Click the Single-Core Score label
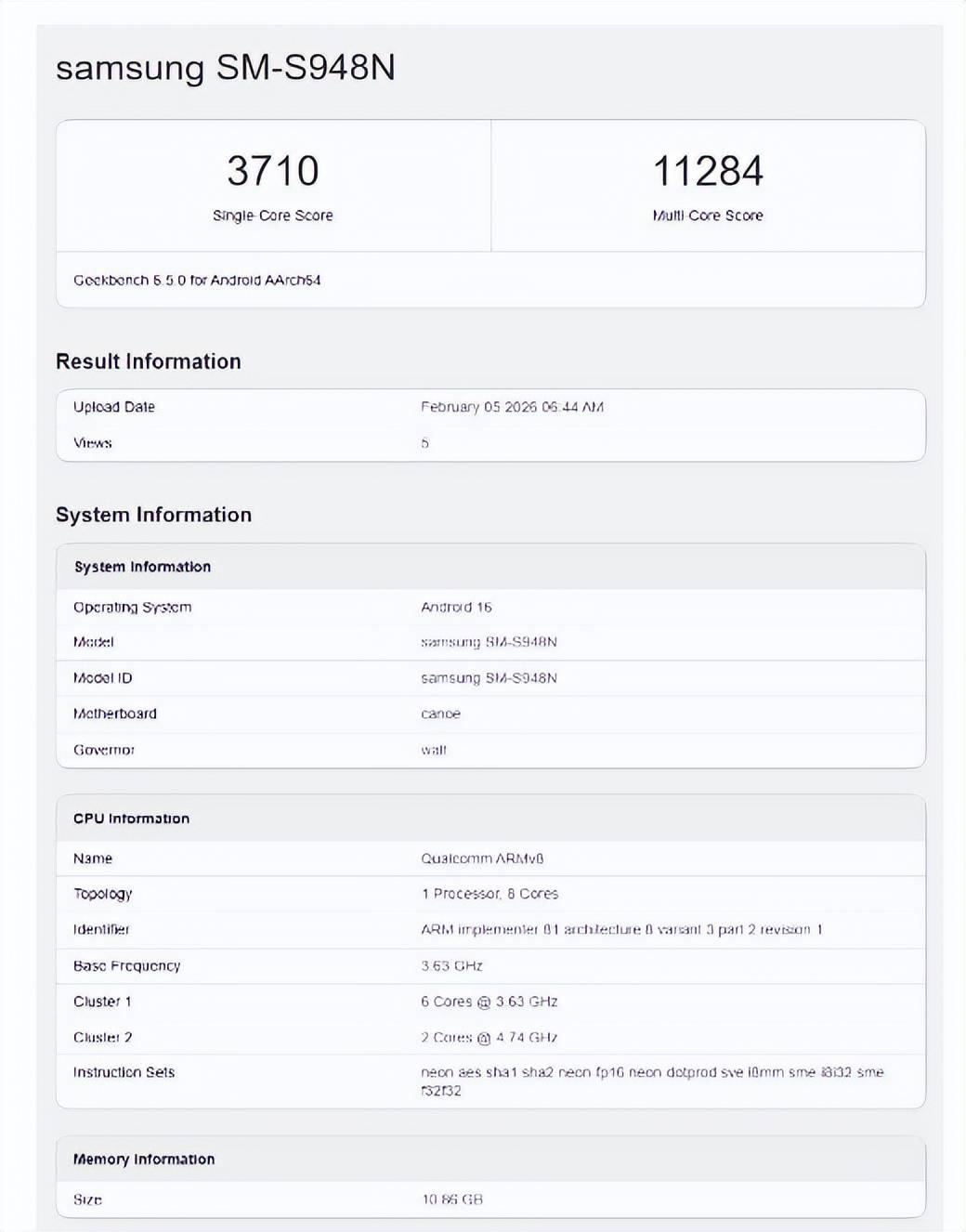The image size is (966, 1232). tap(272, 216)
